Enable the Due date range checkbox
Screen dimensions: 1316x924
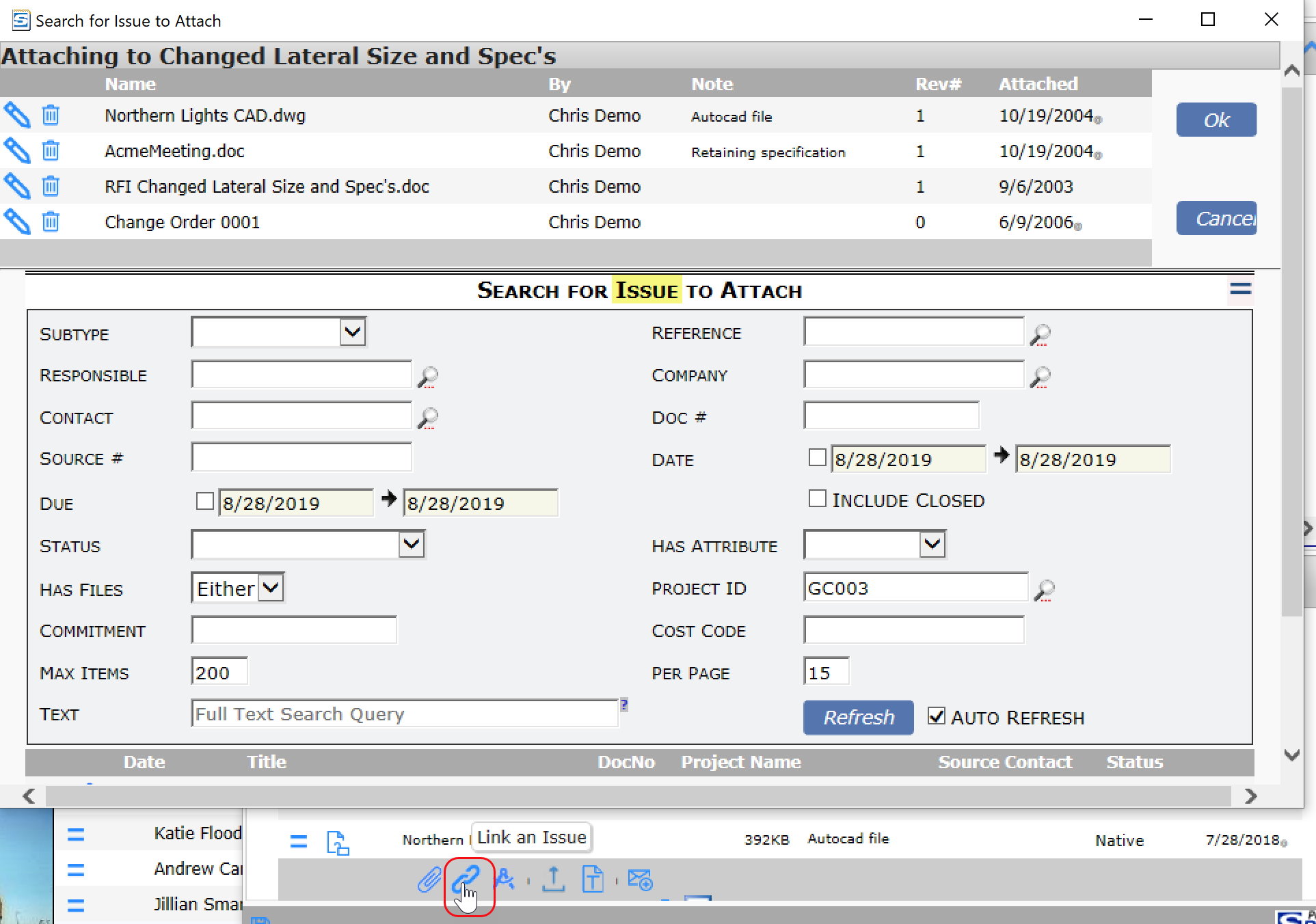(204, 501)
